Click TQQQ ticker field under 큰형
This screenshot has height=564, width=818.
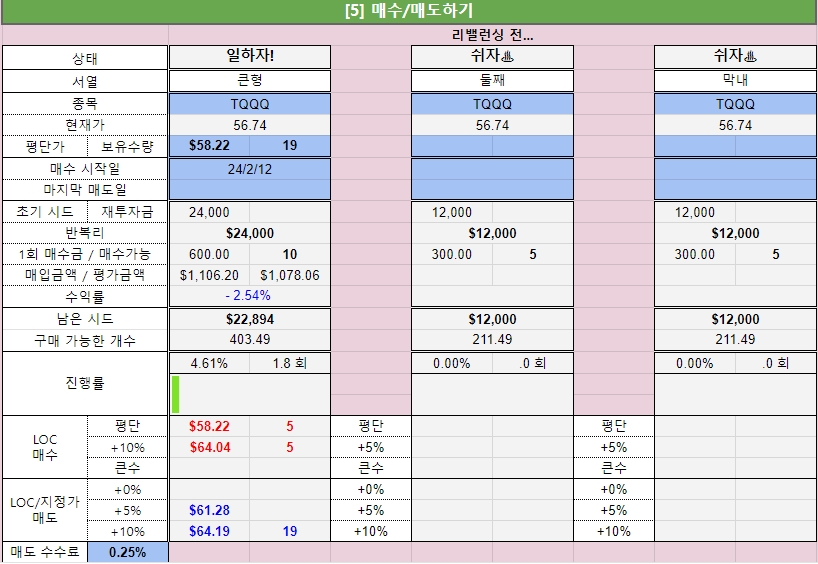pyautogui.click(x=250, y=104)
